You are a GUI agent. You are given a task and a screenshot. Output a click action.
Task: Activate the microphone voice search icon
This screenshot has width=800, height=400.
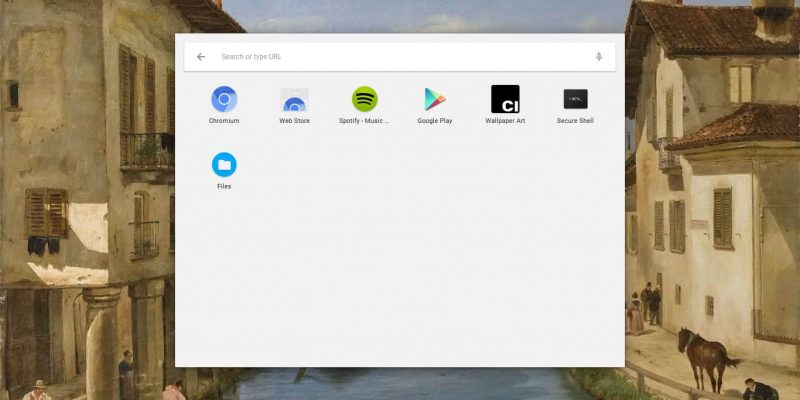599,57
